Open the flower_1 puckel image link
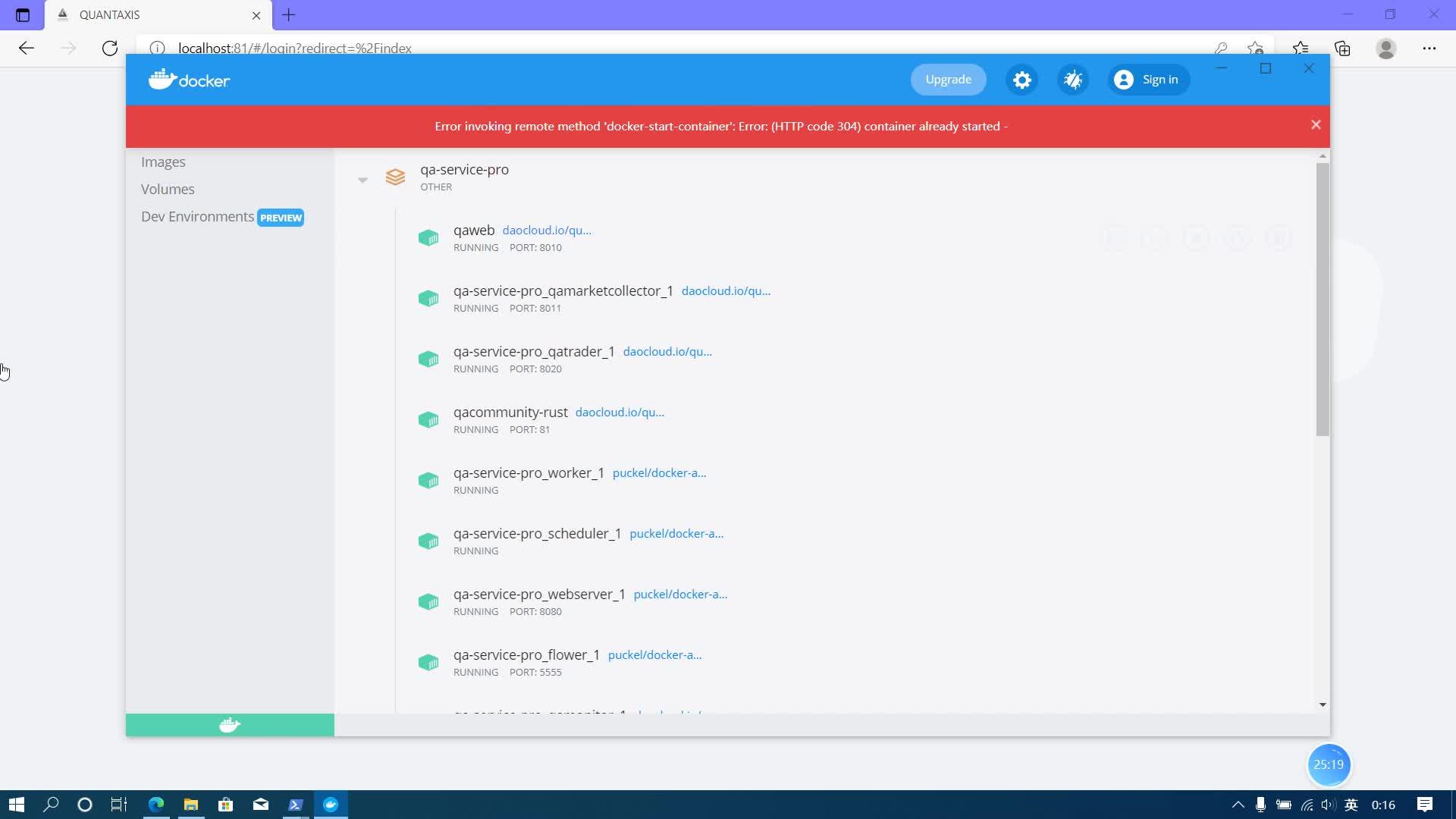The image size is (1456, 819). tap(654, 655)
